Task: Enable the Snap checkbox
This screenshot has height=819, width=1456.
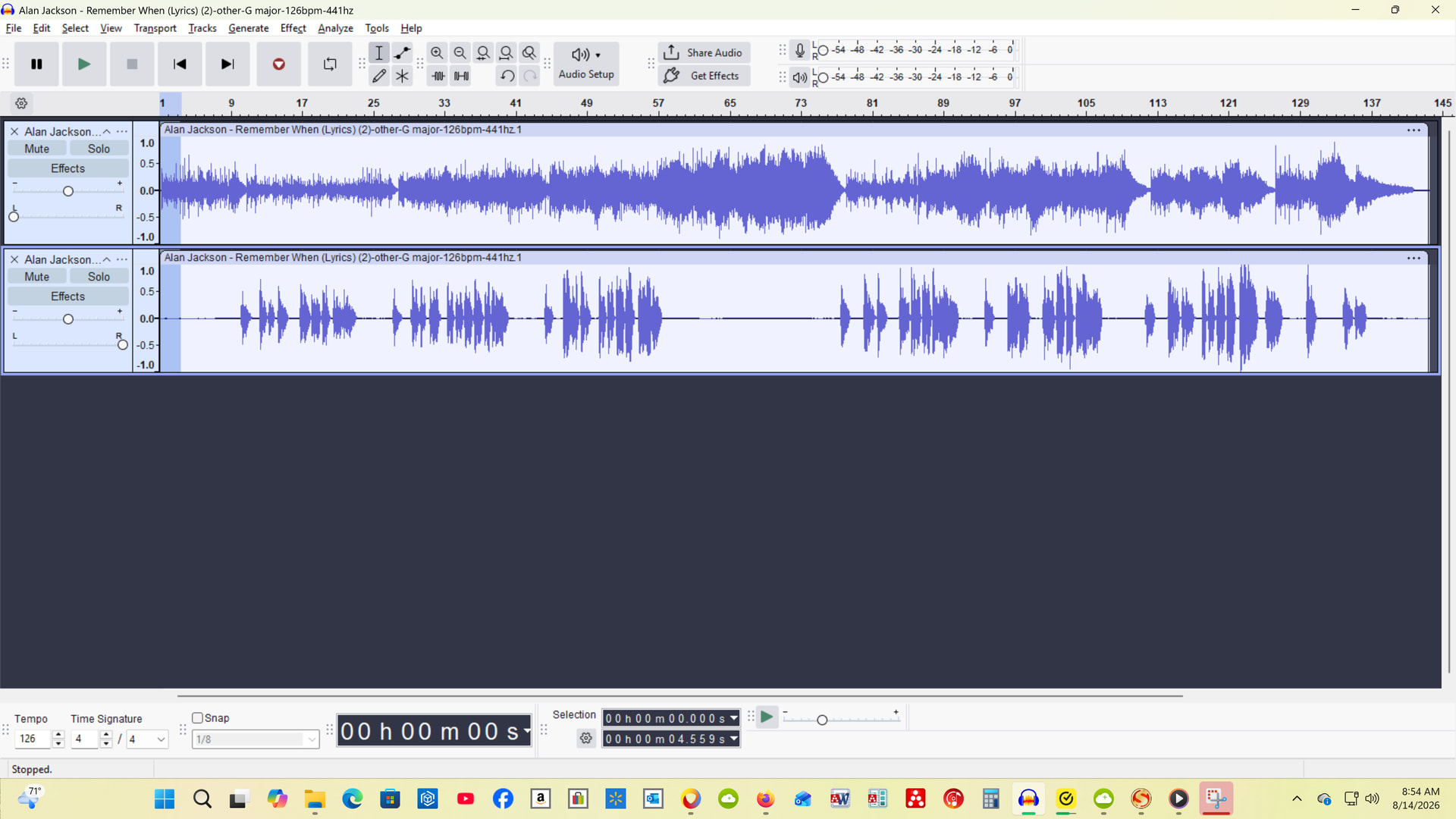Action: 197,718
